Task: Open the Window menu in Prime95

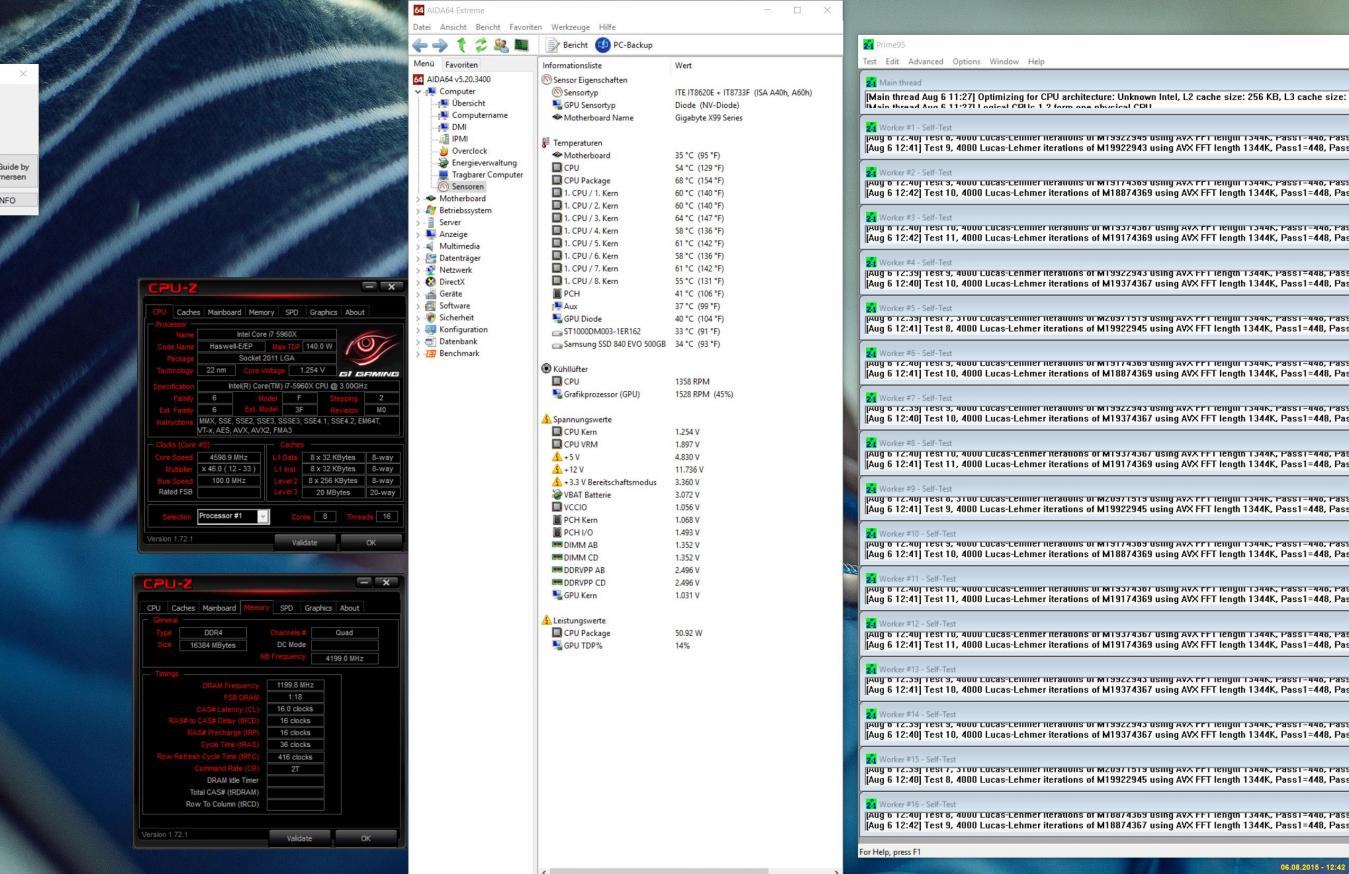Action: 1005,61
